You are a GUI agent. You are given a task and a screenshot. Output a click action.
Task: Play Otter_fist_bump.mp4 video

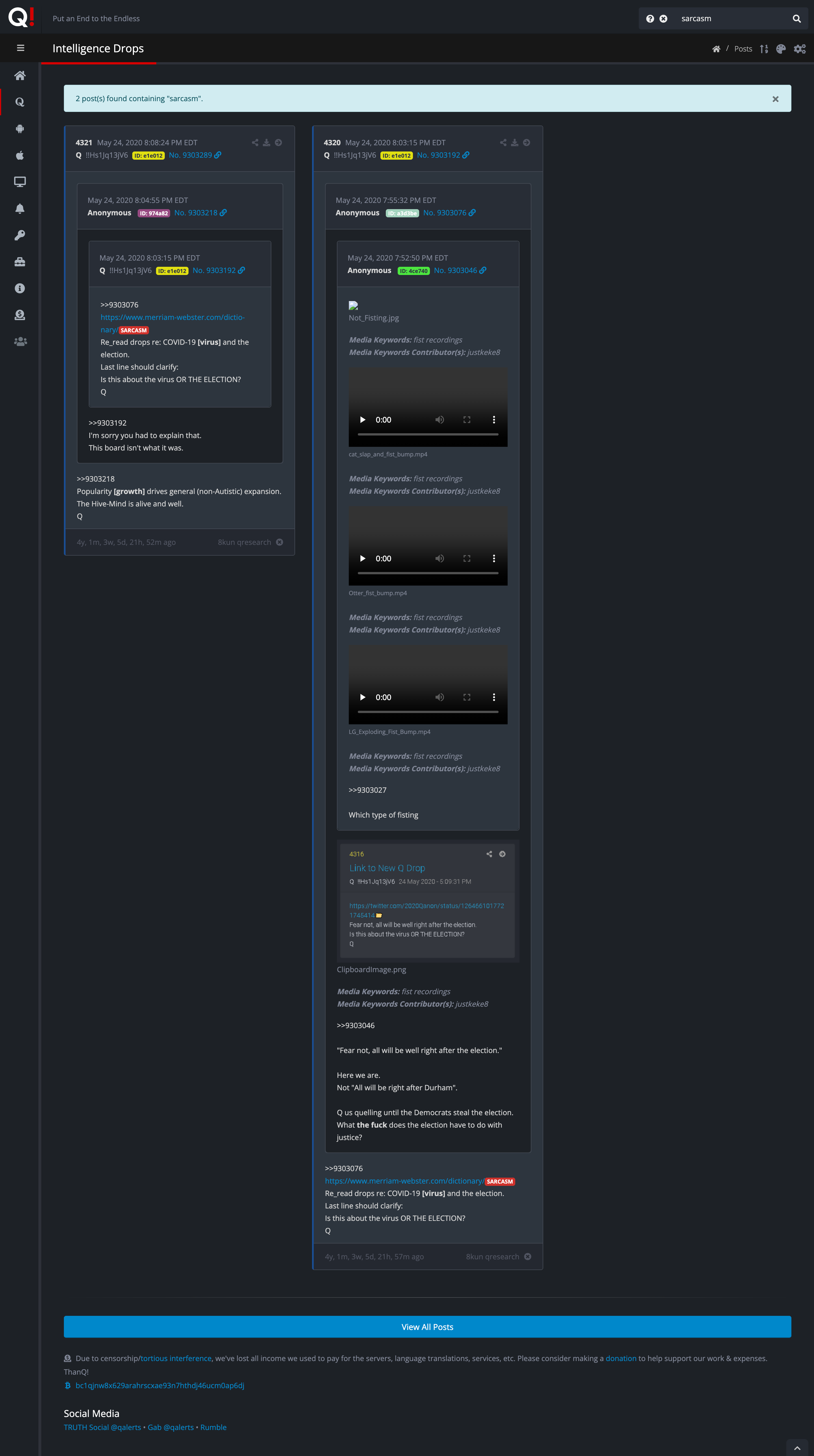[363, 558]
